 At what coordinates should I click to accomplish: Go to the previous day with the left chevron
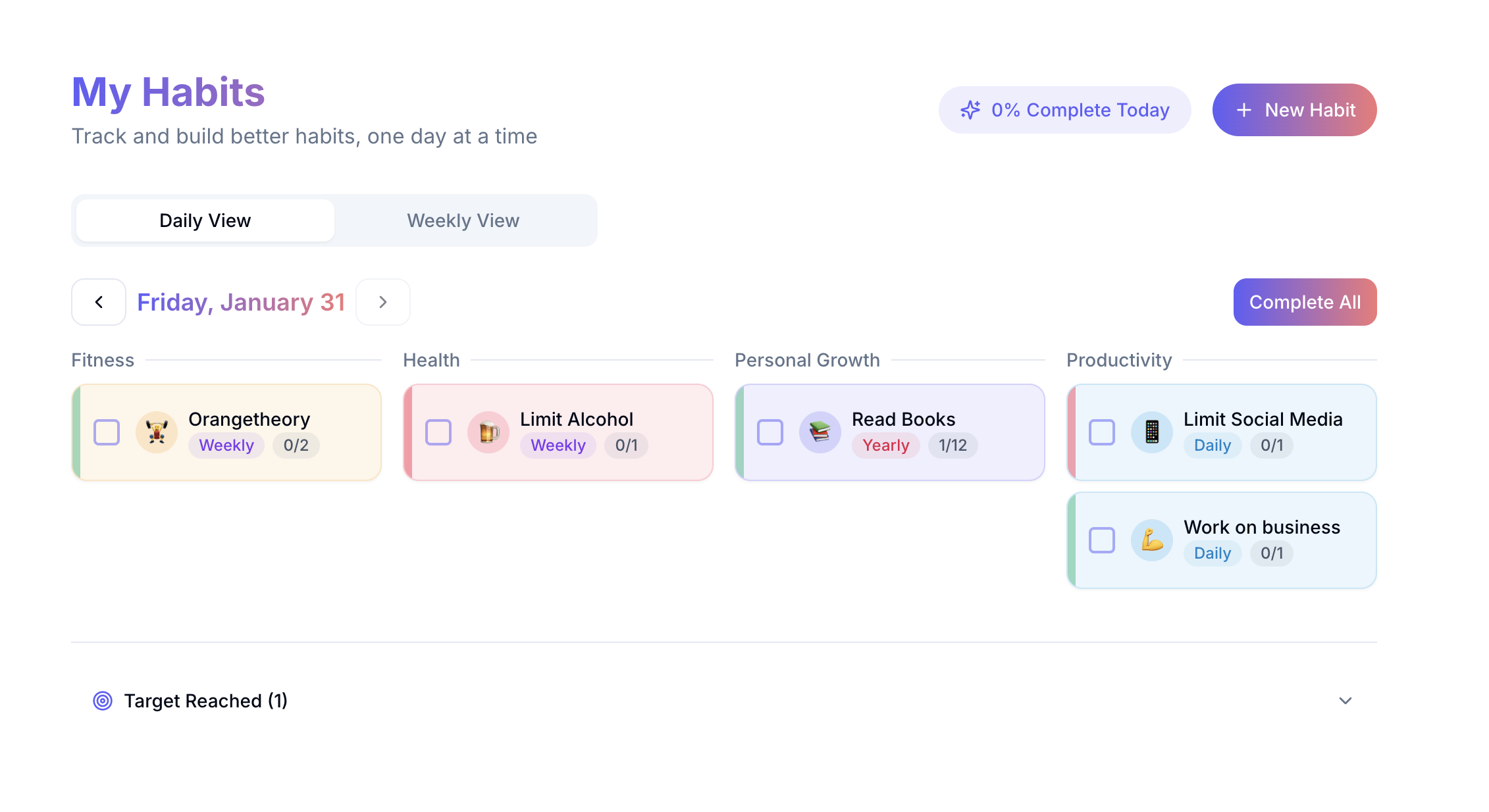coord(98,302)
